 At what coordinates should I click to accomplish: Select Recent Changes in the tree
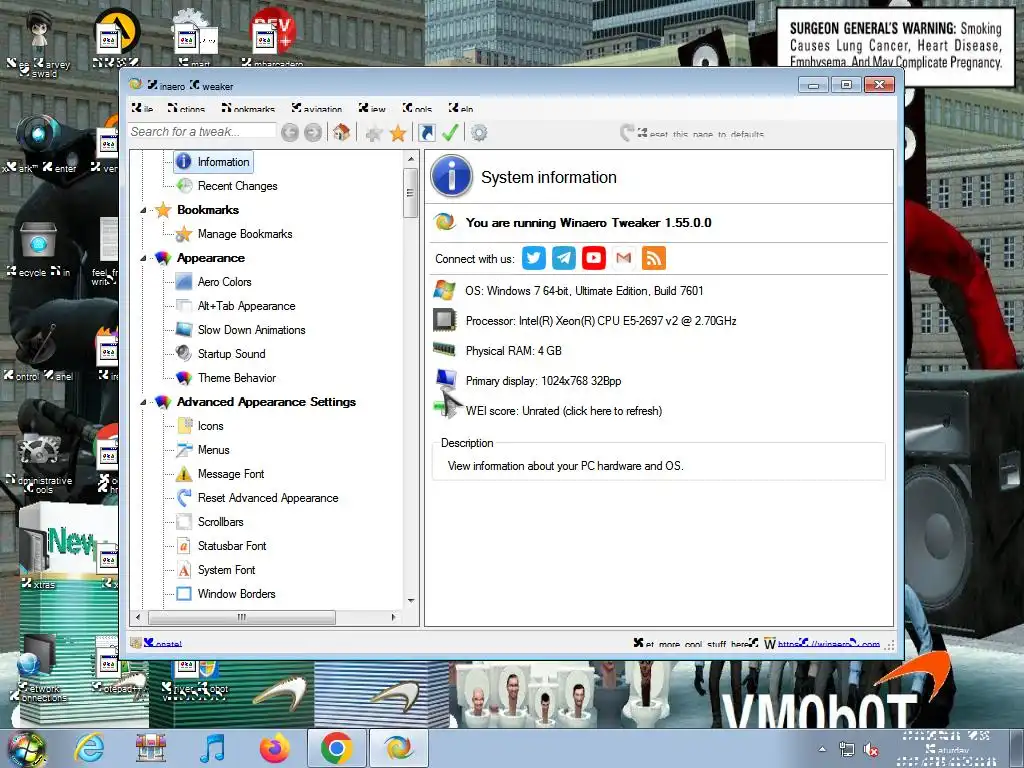pos(237,186)
